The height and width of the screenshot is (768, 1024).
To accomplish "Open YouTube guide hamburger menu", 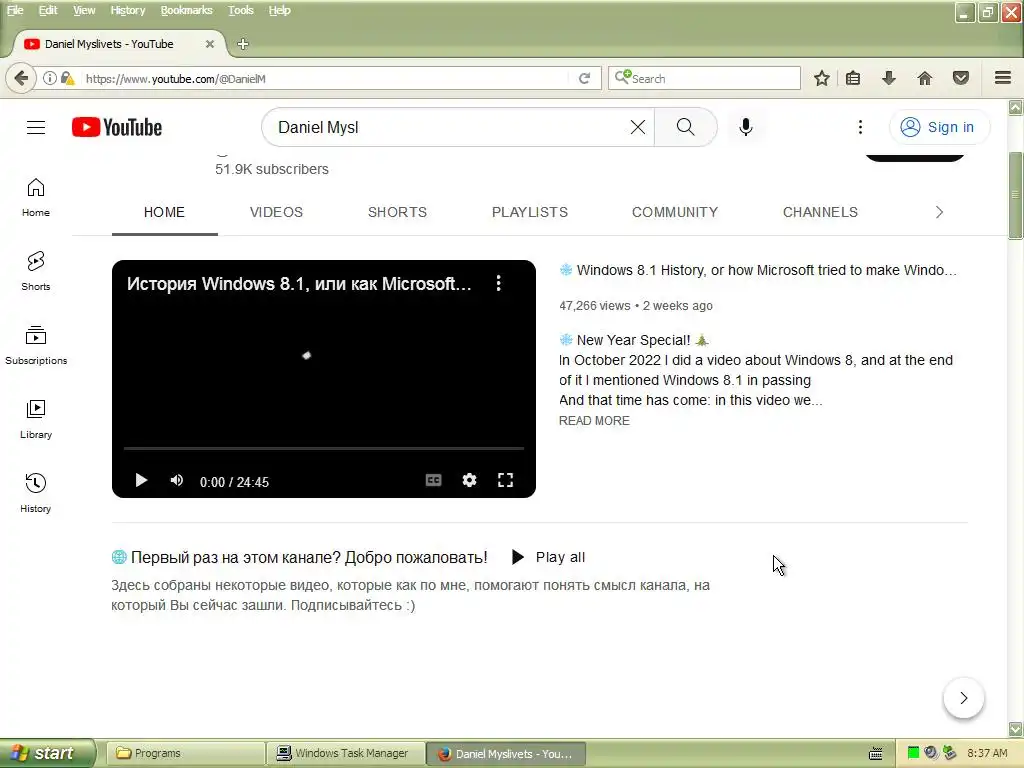I will point(36,127).
